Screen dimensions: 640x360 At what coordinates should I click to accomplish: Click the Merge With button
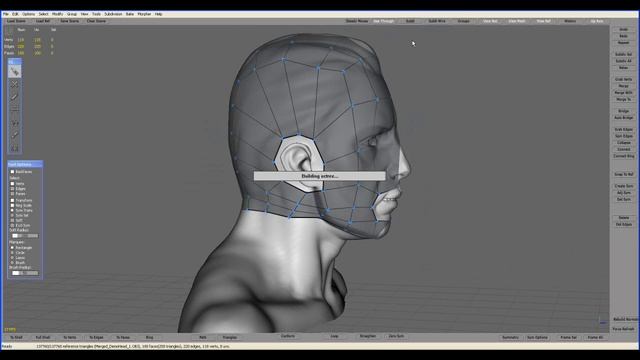point(623,93)
